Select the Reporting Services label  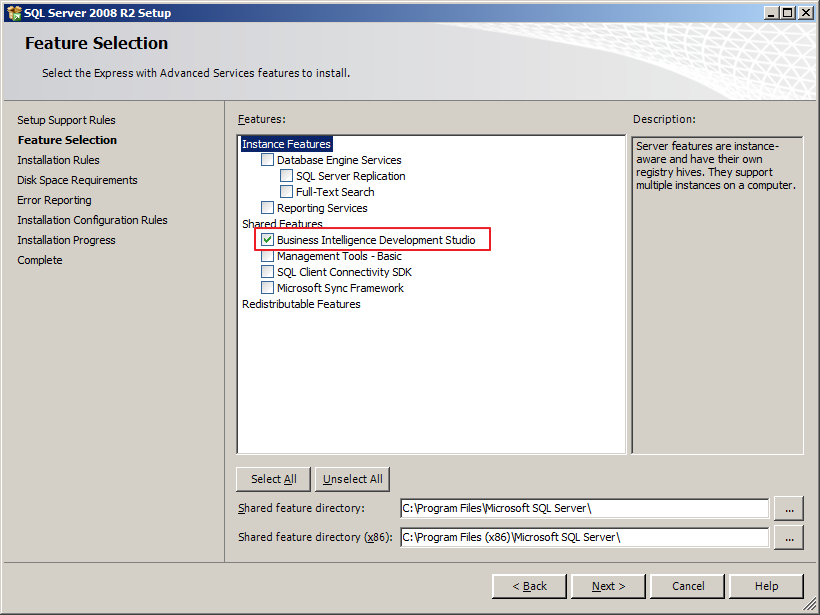[x=322, y=208]
